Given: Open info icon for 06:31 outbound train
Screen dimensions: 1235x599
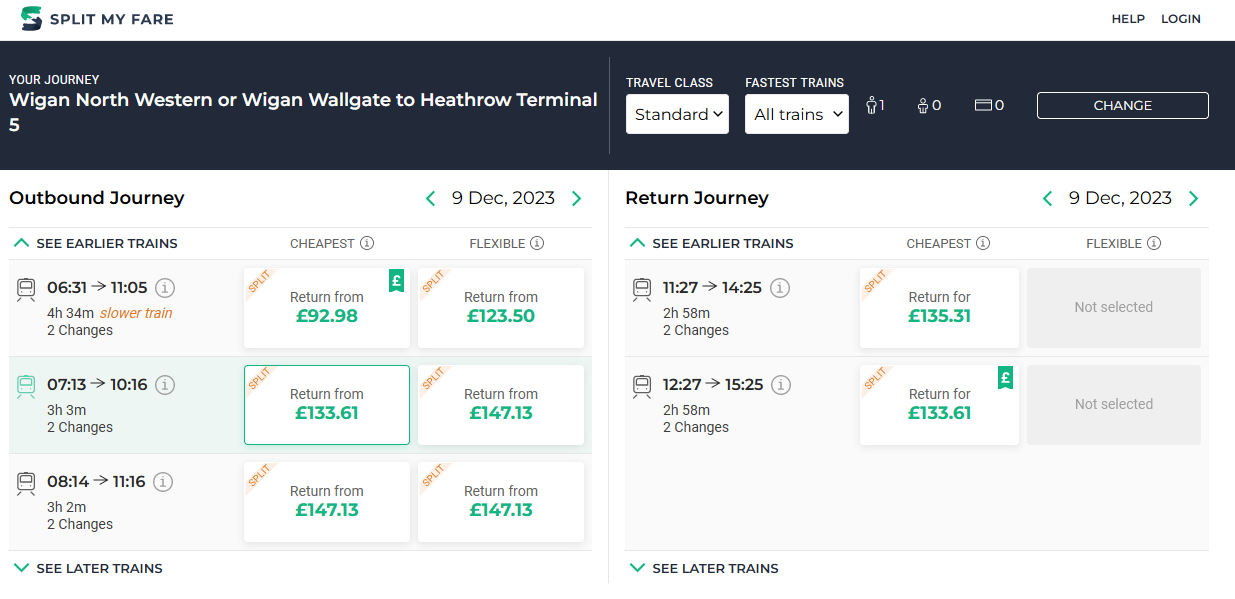Looking at the screenshot, I should [x=166, y=288].
